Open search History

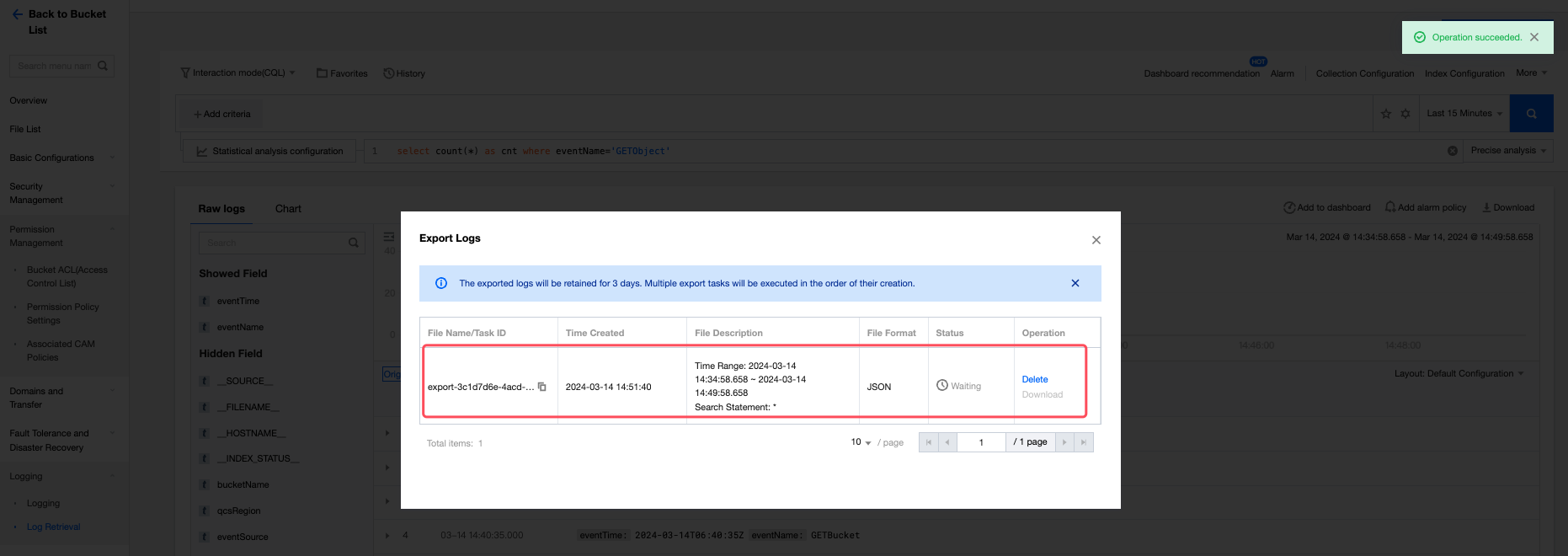404,73
